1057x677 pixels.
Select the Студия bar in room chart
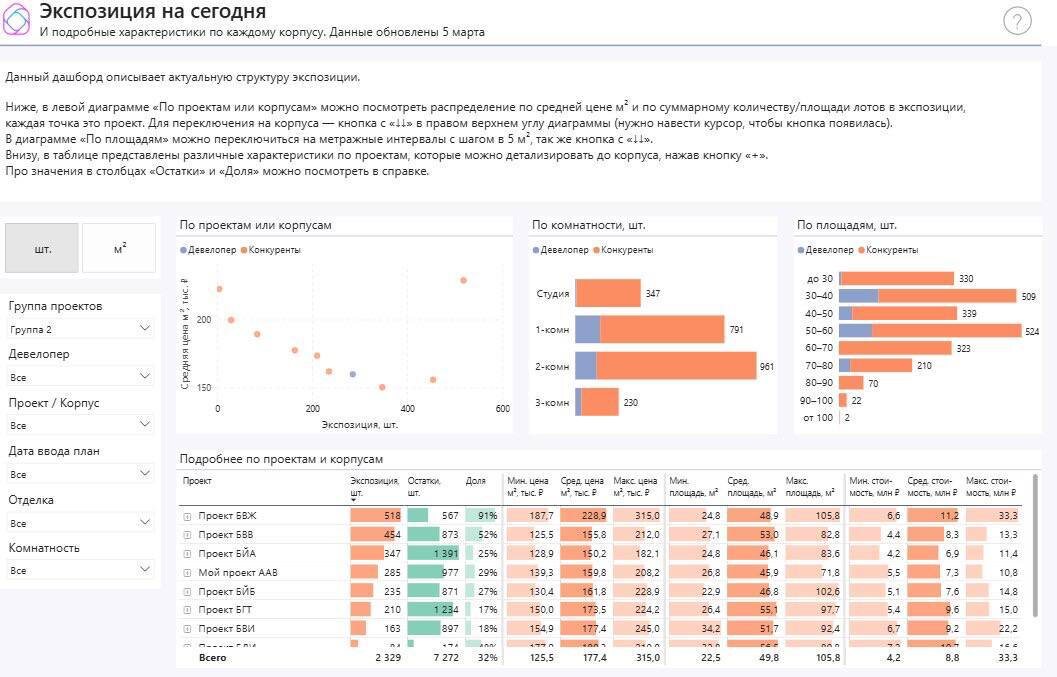[x=607, y=293]
